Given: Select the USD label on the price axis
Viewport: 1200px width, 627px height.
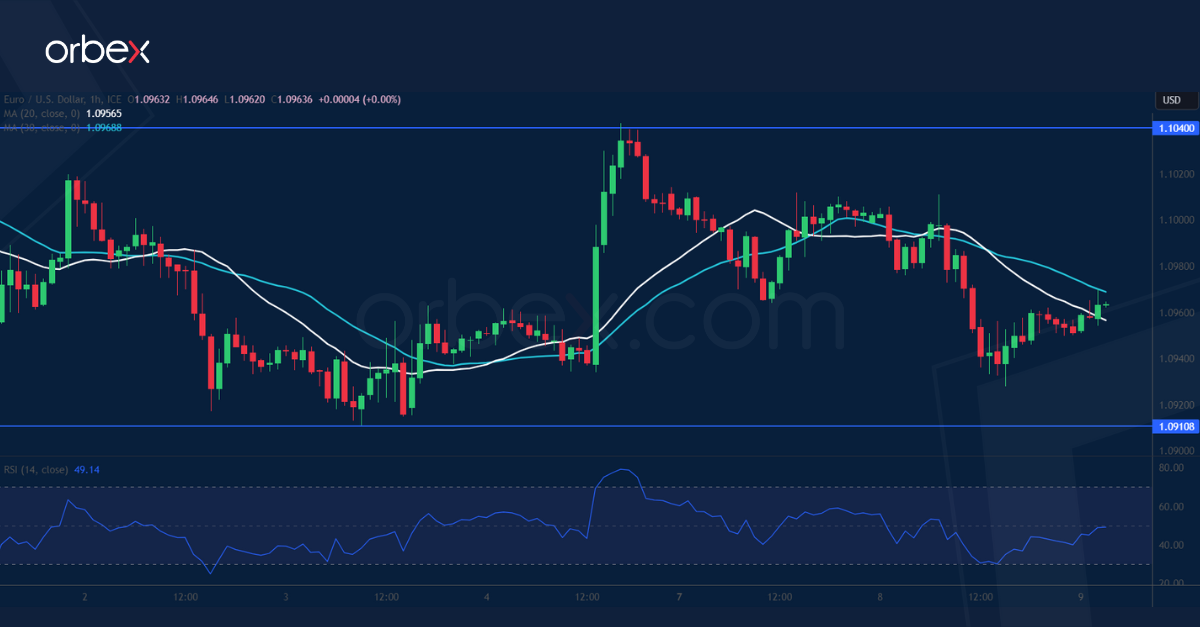Looking at the screenshot, I should tap(1174, 100).
